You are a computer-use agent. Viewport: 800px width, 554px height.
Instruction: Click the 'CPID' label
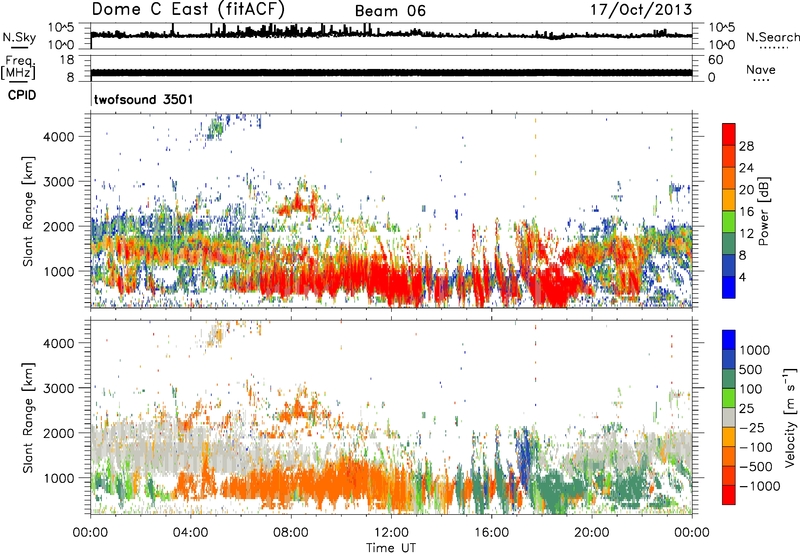click(x=22, y=95)
